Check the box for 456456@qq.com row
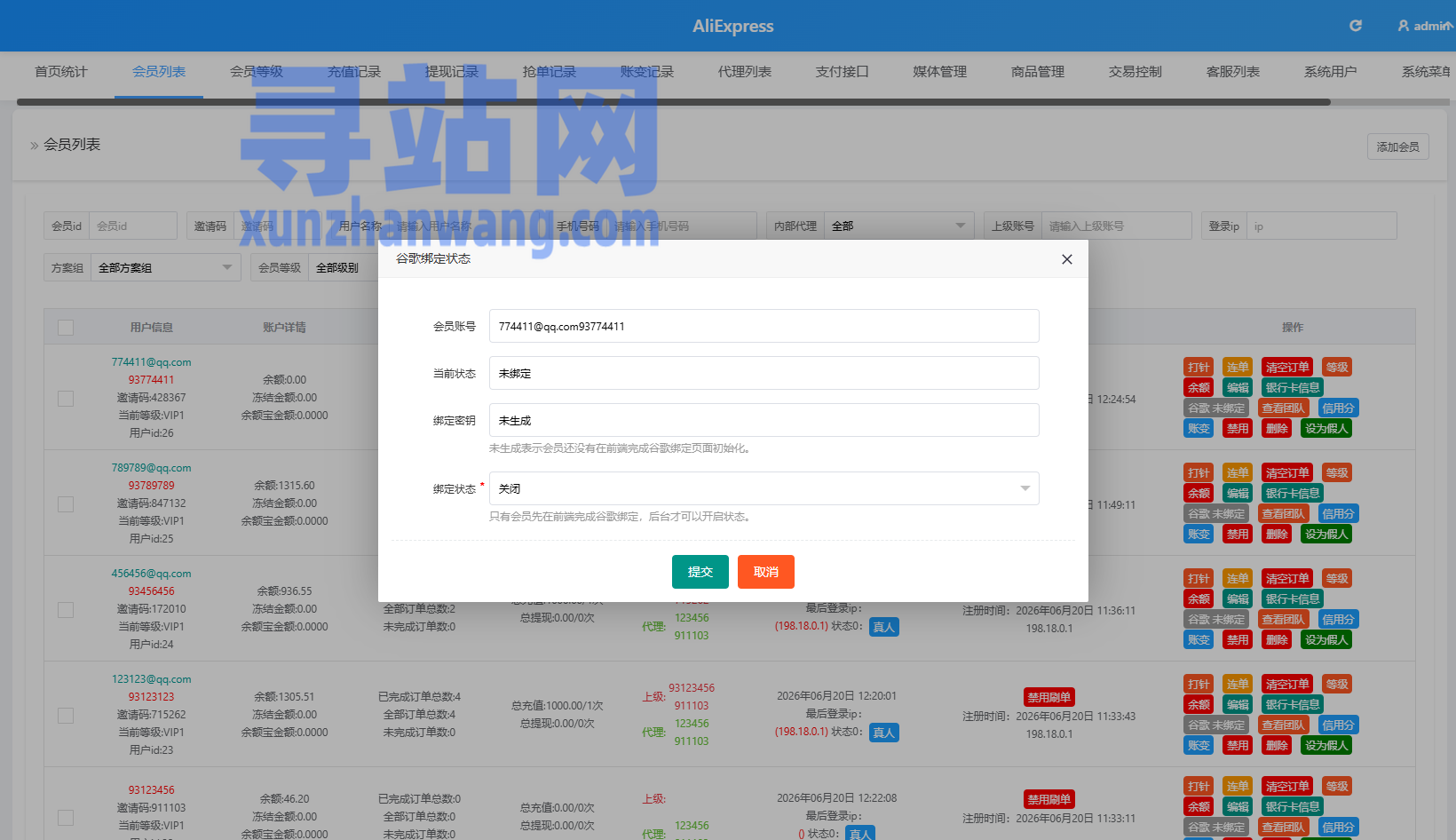The width and height of the screenshot is (1456, 840). pos(66,610)
